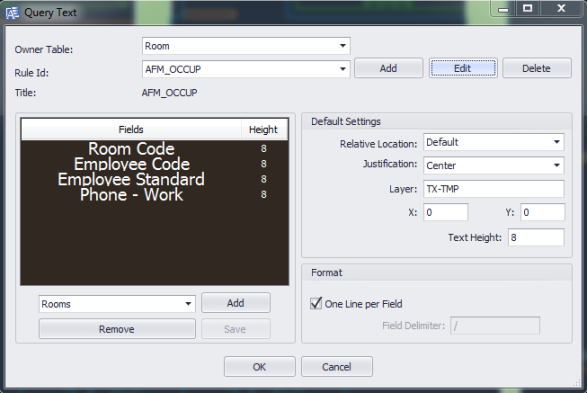Click the Edit rule button
Viewport: 588px width, 393px height.
(463, 68)
